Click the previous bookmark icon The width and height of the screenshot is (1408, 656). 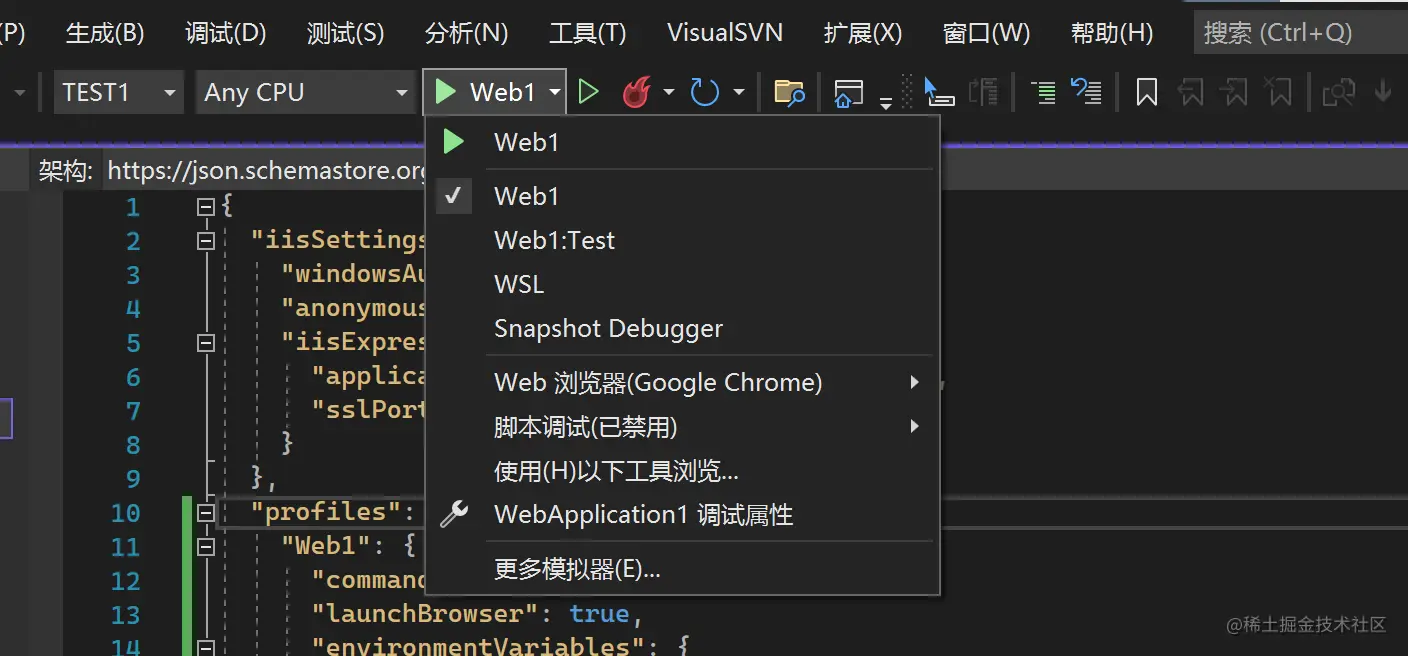tap(1191, 92)
